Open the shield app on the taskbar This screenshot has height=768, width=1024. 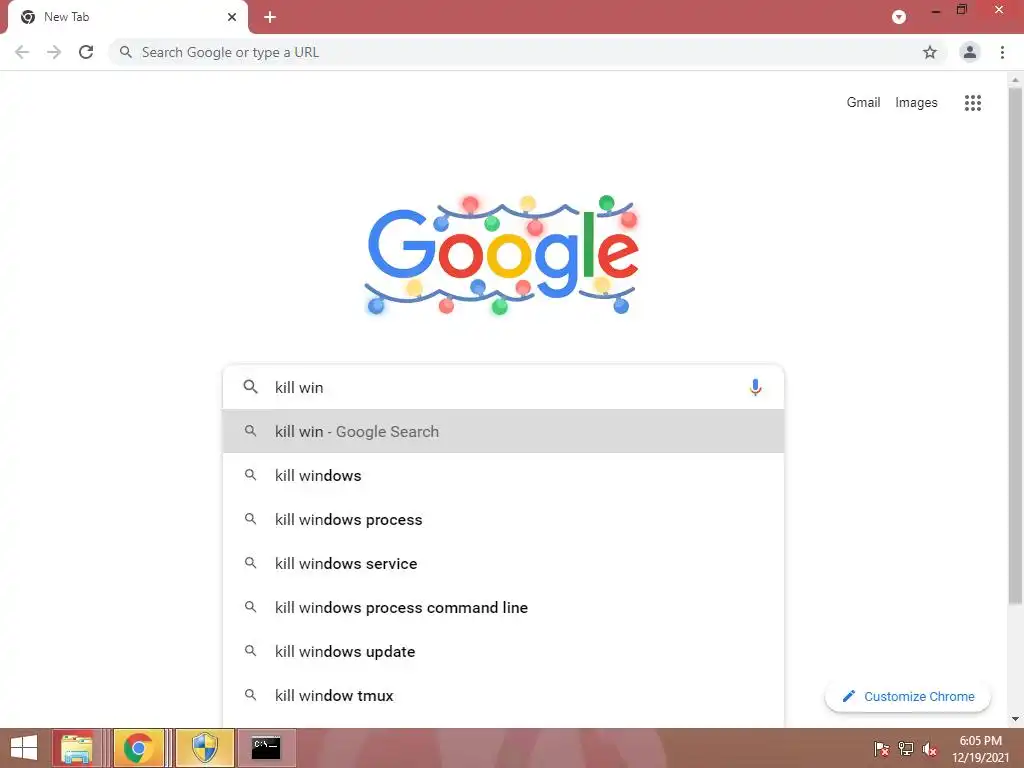coord(204,748)
